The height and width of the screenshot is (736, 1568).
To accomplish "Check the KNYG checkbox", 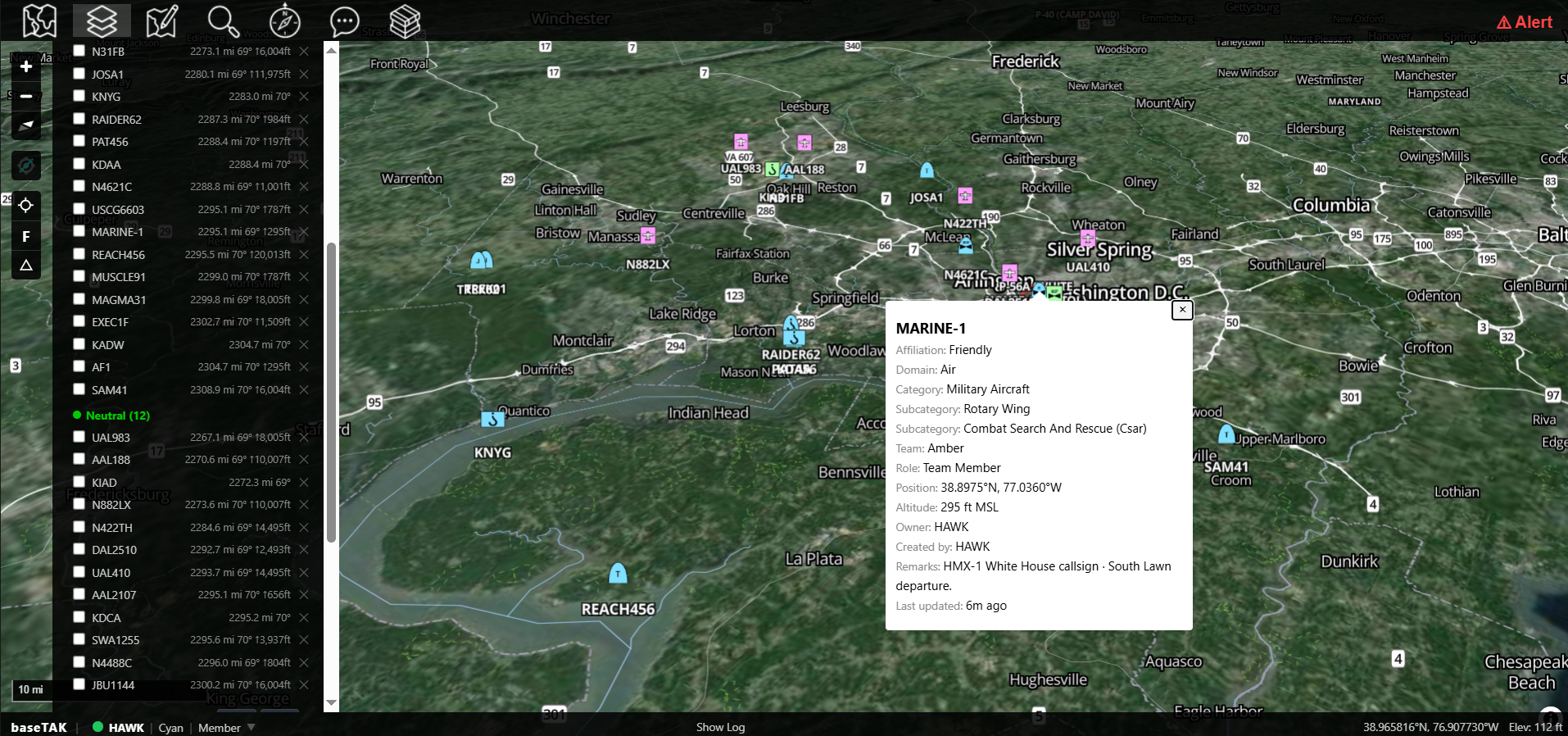I will click(79, 96).
